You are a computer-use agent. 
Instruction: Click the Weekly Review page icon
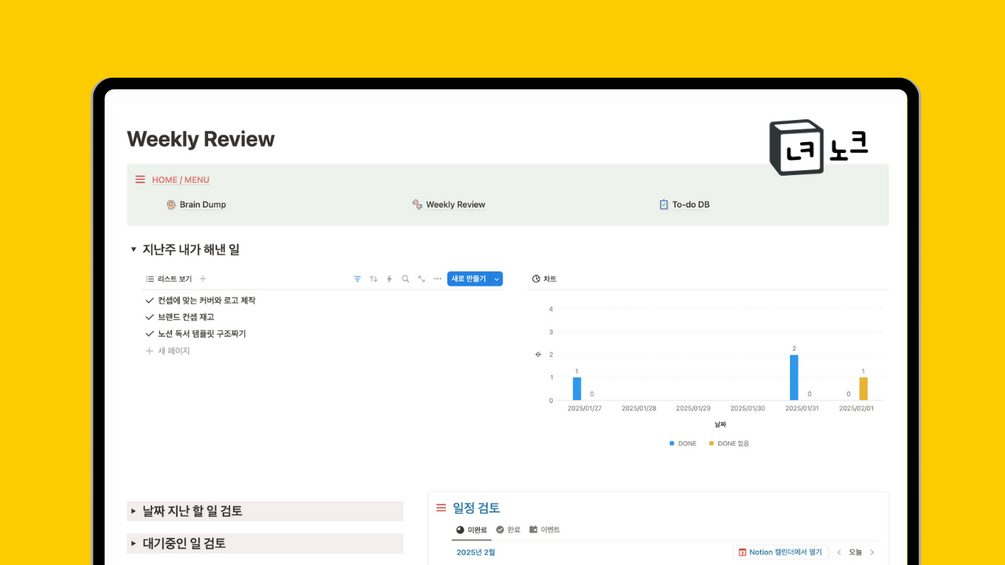pos(417,204)
